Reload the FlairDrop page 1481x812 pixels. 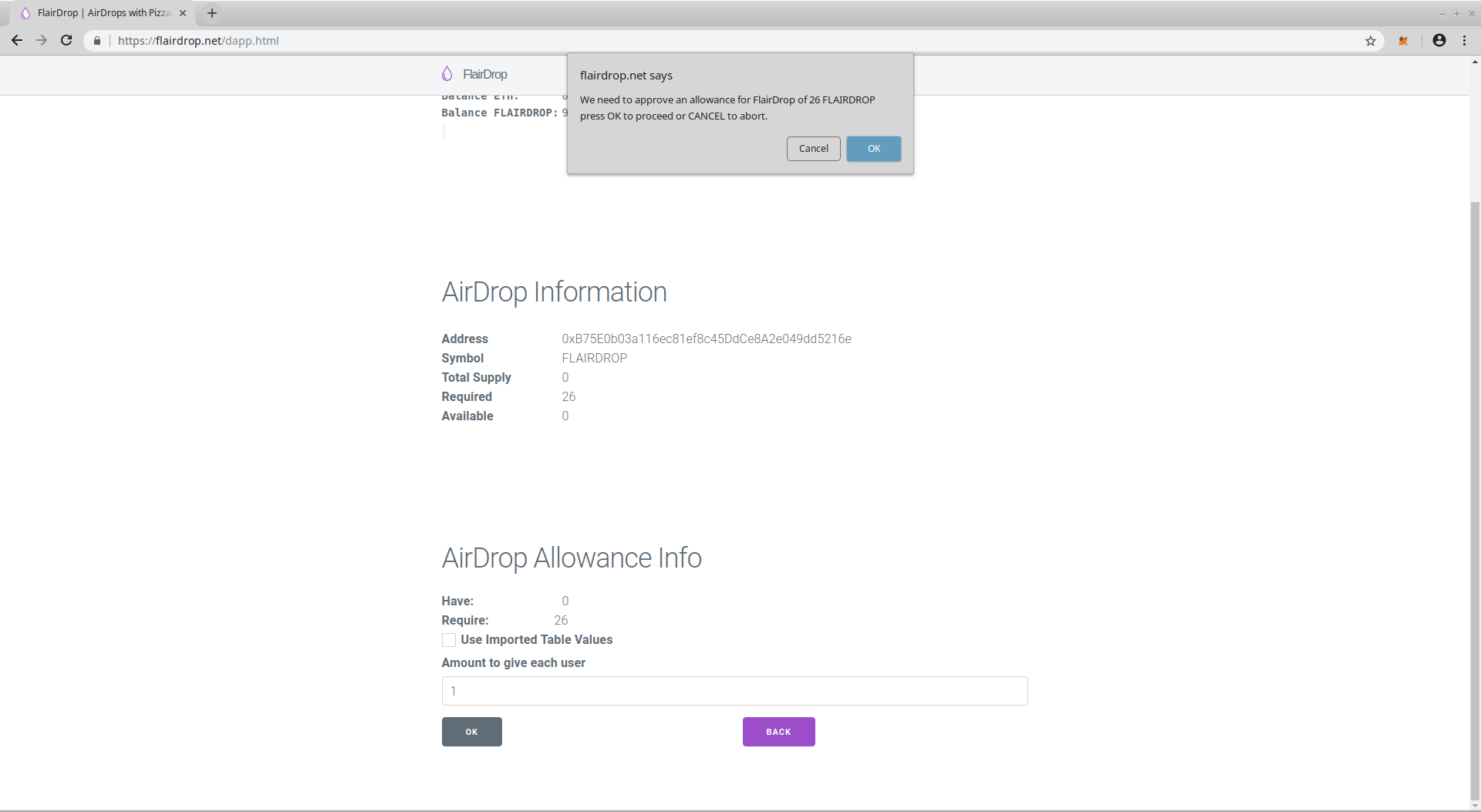66,41
